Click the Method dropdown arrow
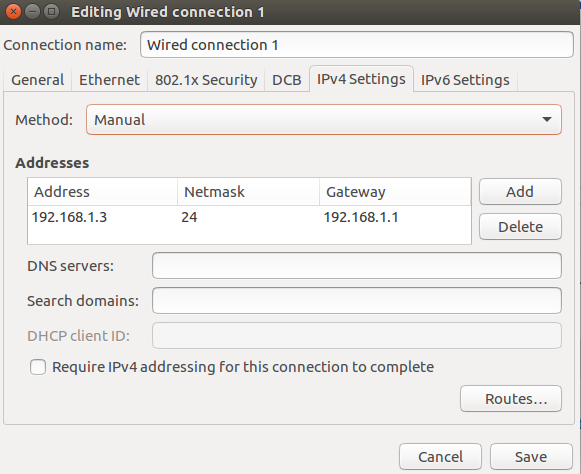This screenshot has height=474, width=581. coord(547,119)
